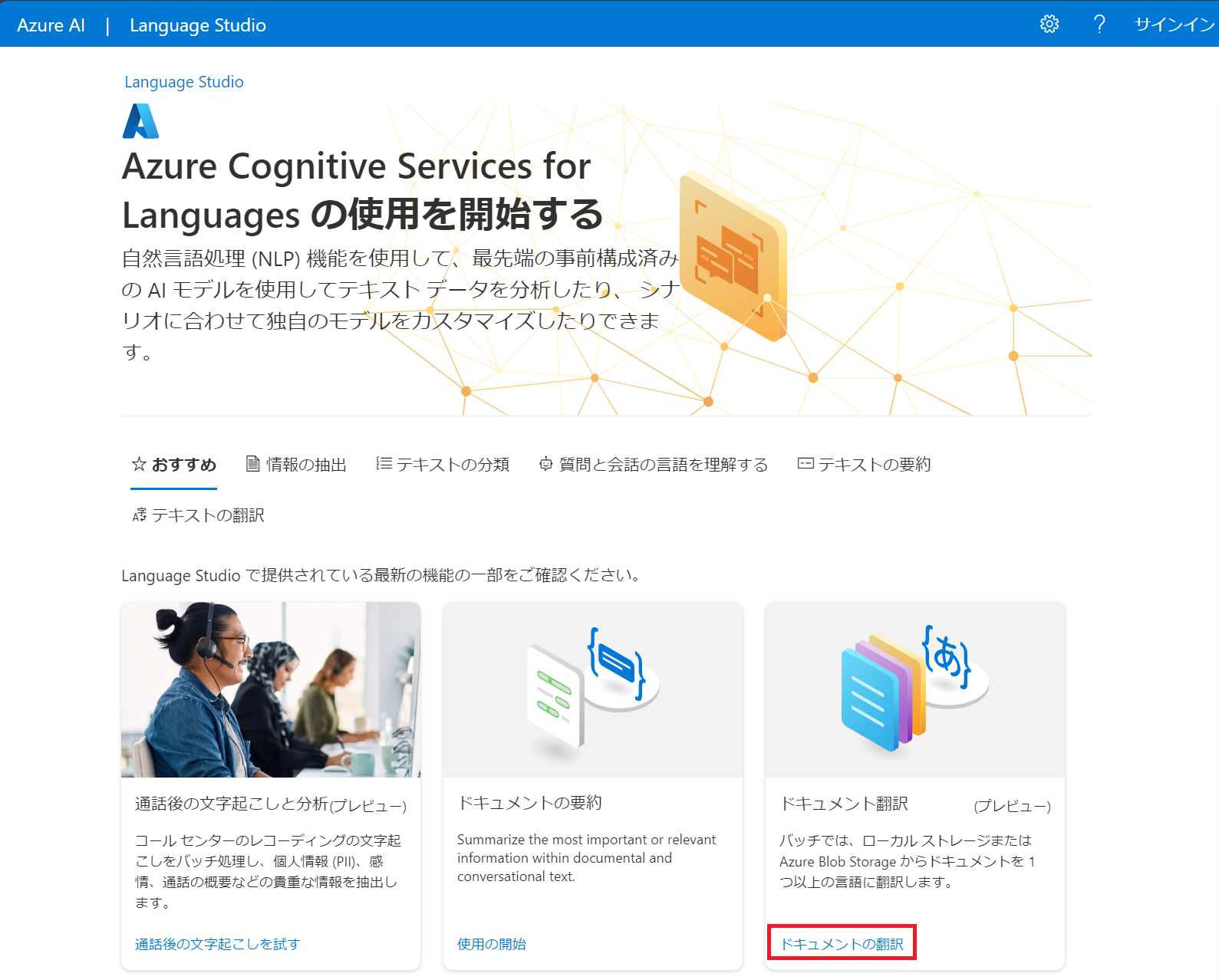Click the document icon beside 情報の抽出
Viewport: 1219px width, 980px height.
coord(252,464)
